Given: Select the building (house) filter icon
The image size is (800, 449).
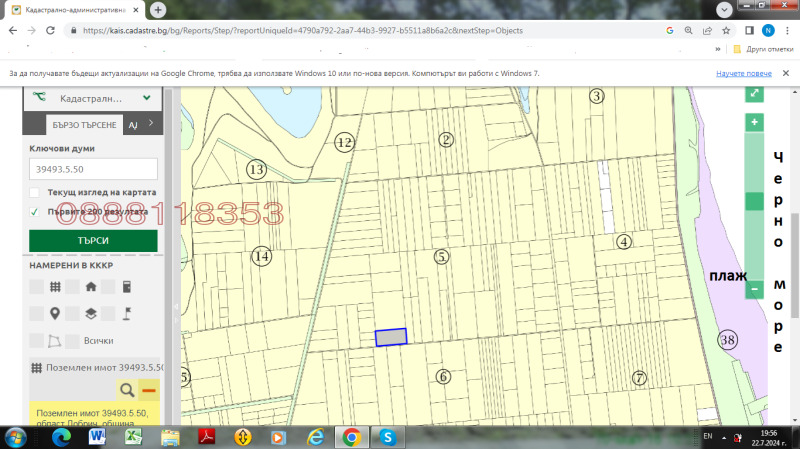Looking at the screenshot, I should 91,287.
